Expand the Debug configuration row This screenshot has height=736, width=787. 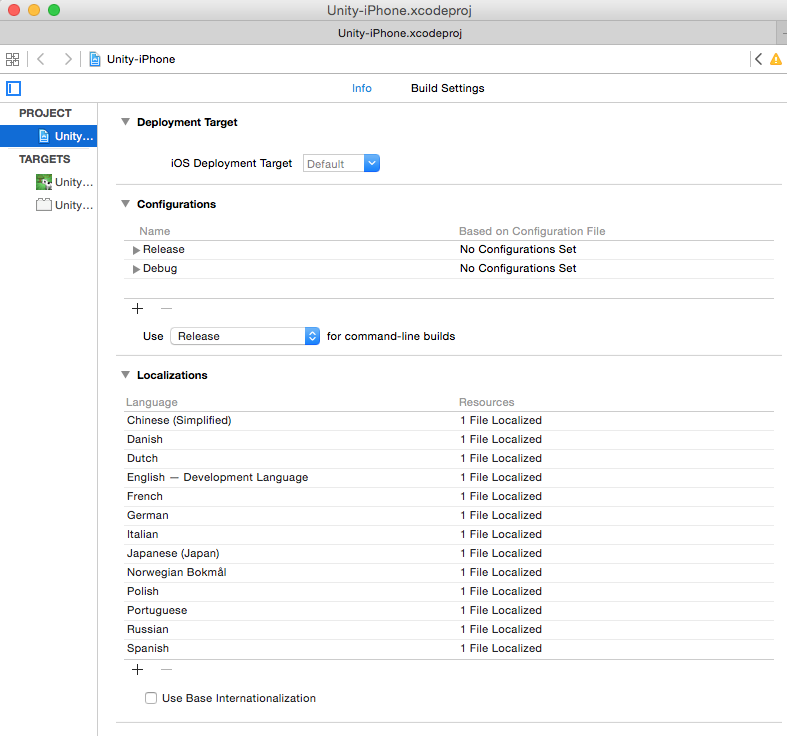click(x=136, y=269)
